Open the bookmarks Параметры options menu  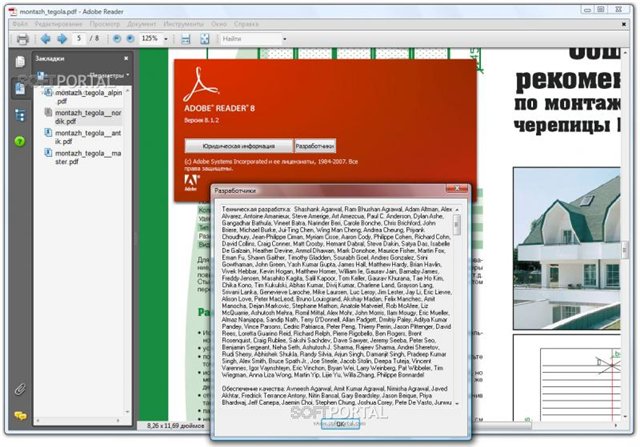tap(109, 75)
